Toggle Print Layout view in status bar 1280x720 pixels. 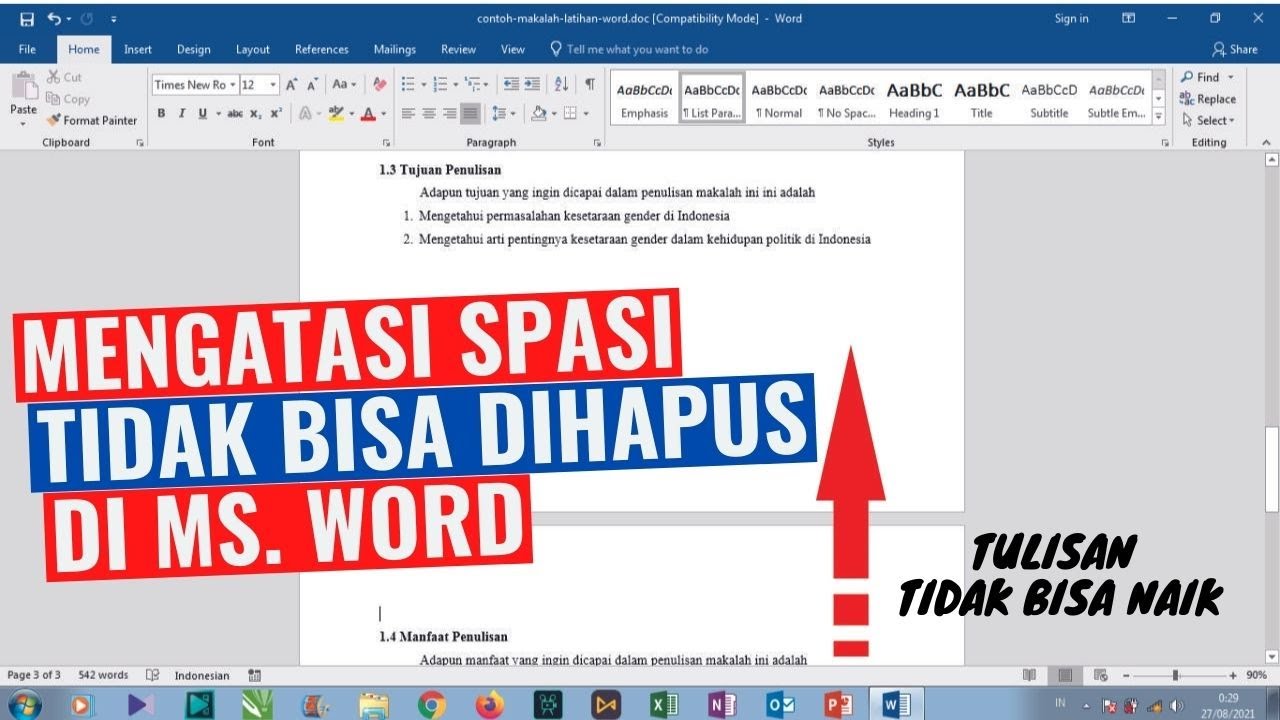[x=1065, y=676]
